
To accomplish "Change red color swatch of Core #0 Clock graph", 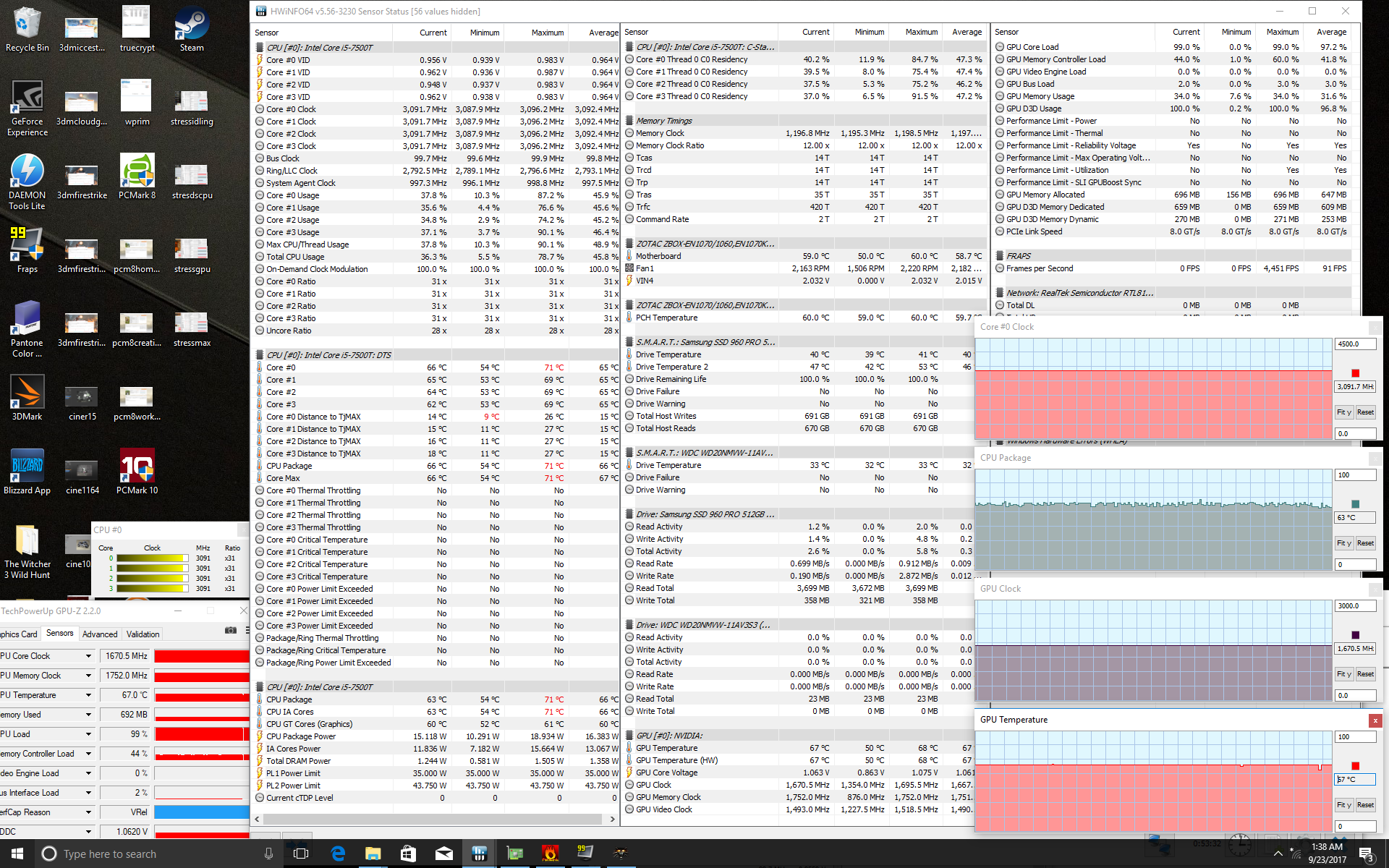I will click(1355, 373).
